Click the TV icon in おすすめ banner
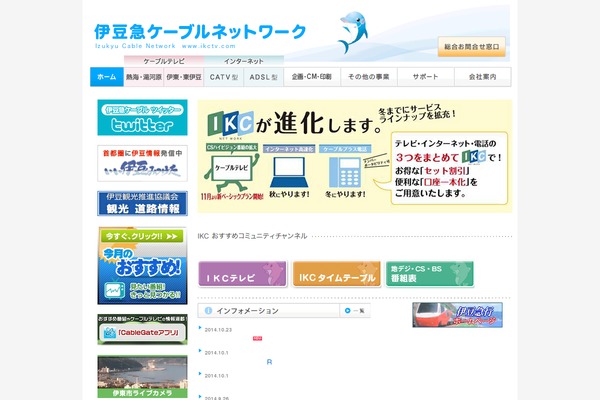 tap(114, 291)
